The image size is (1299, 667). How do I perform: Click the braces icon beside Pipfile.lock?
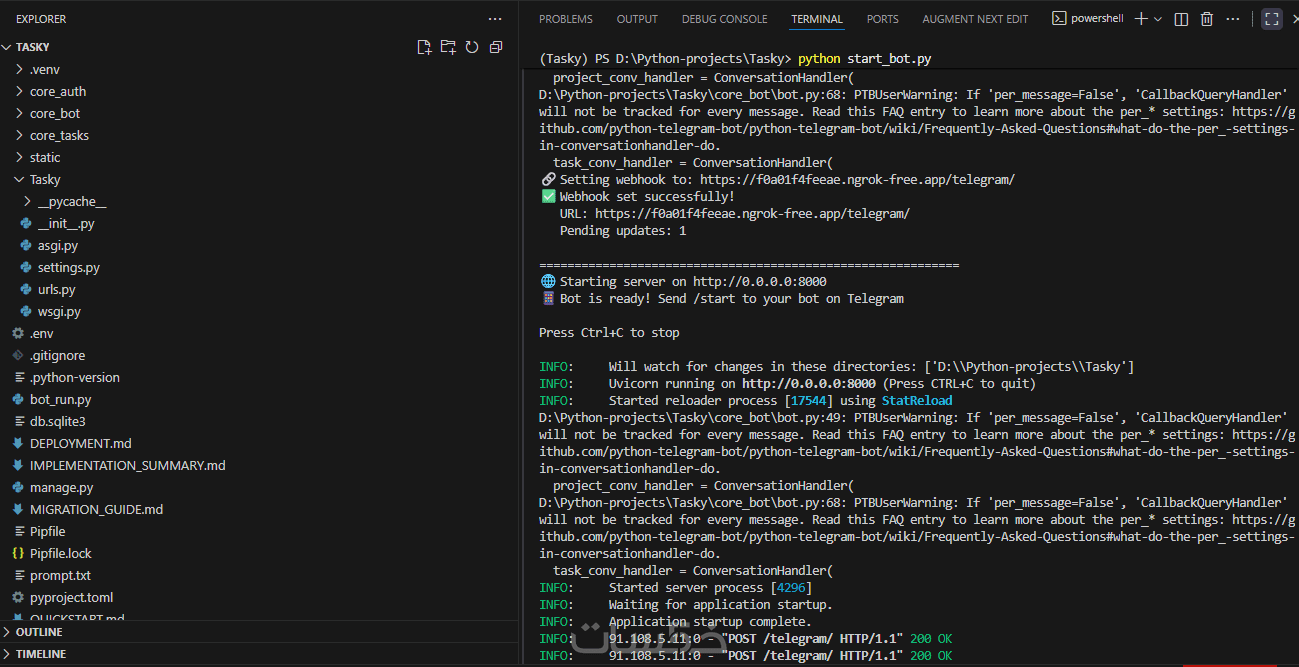click(x=18, y=553)
